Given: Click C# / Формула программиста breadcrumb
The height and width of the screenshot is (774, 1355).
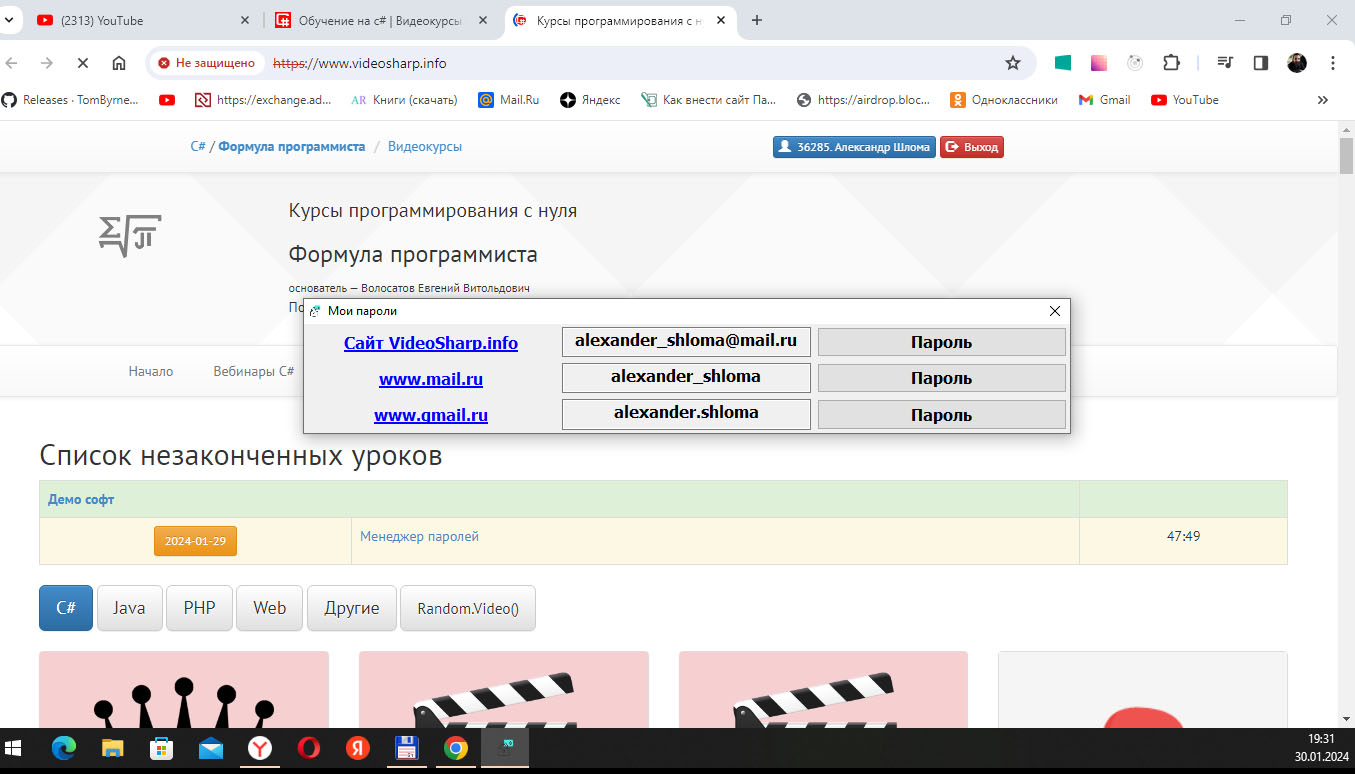Looking at the screenshot, I should tap(278, 146).
